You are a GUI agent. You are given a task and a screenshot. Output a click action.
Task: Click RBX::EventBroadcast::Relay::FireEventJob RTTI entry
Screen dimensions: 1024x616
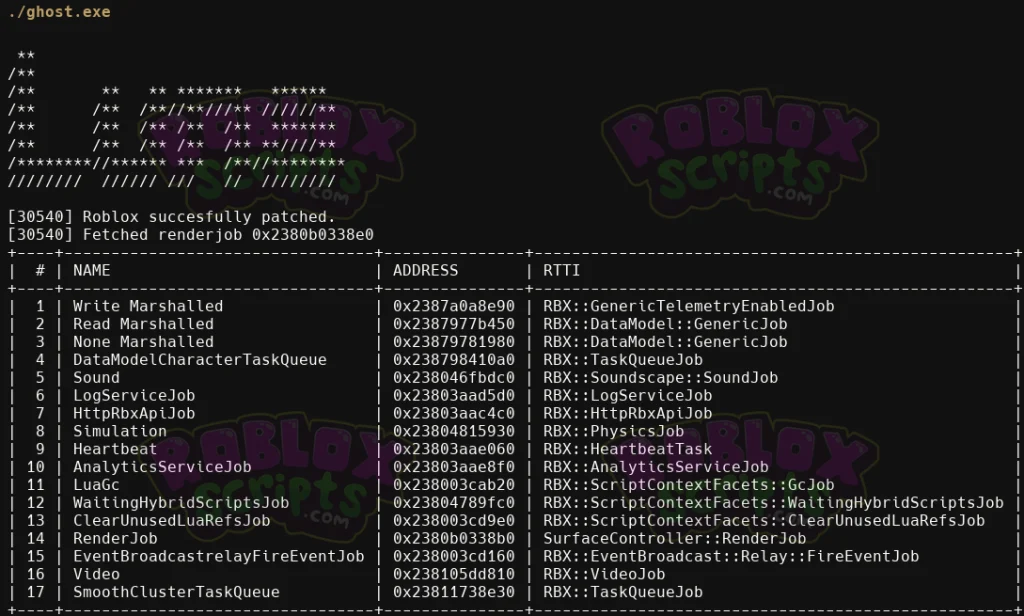pyautogui.click(x=731, y=557)
